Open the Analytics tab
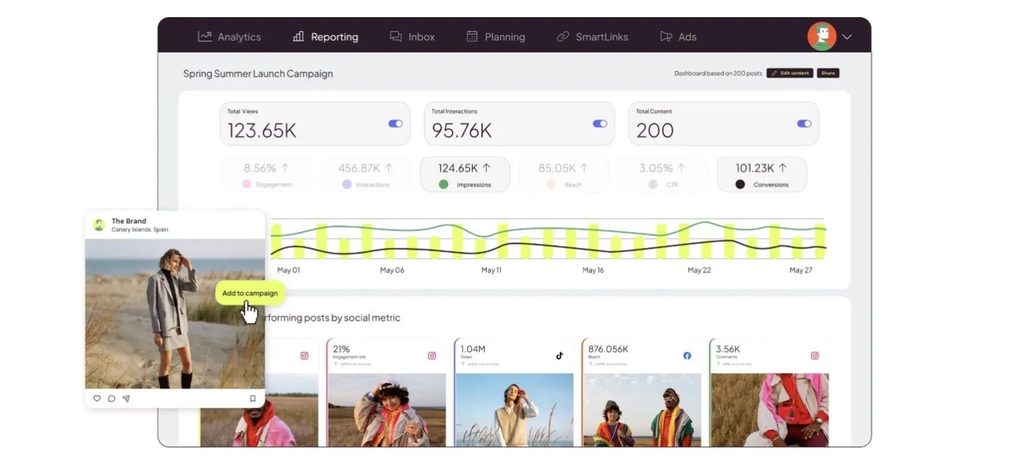 tap(229, 37)
